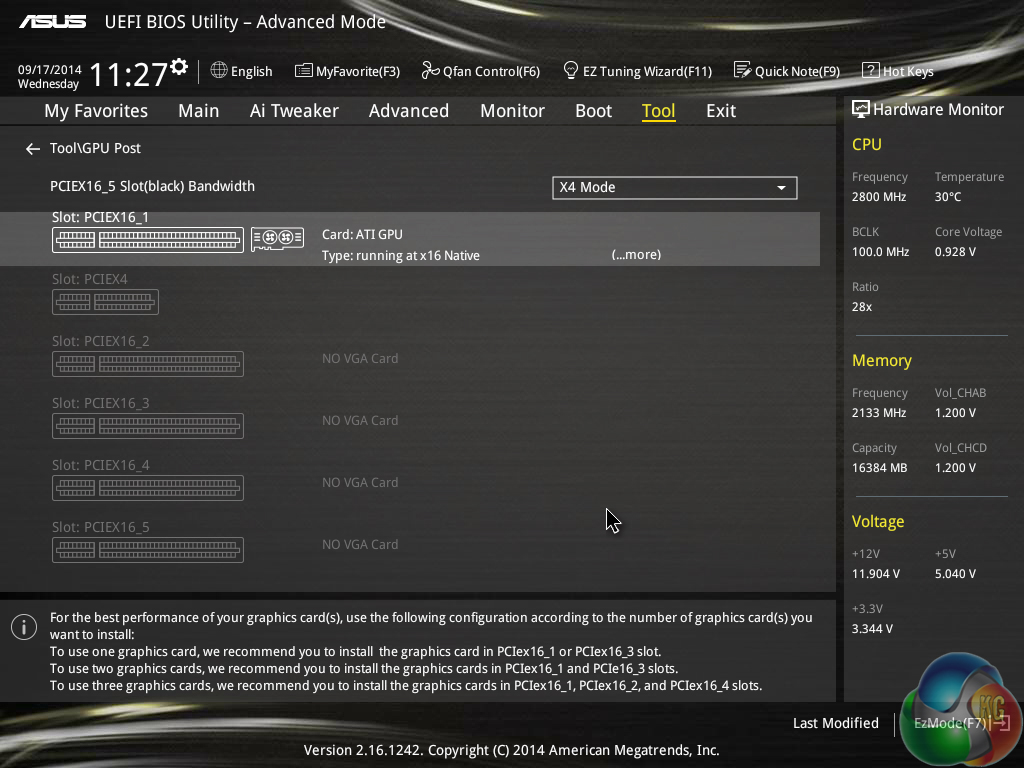Viewport: 1024px width, 768px height.
Task: Click the PCIEX16_4 slot connector graphic
Action: pyautogui.click(x=148, y=488)
